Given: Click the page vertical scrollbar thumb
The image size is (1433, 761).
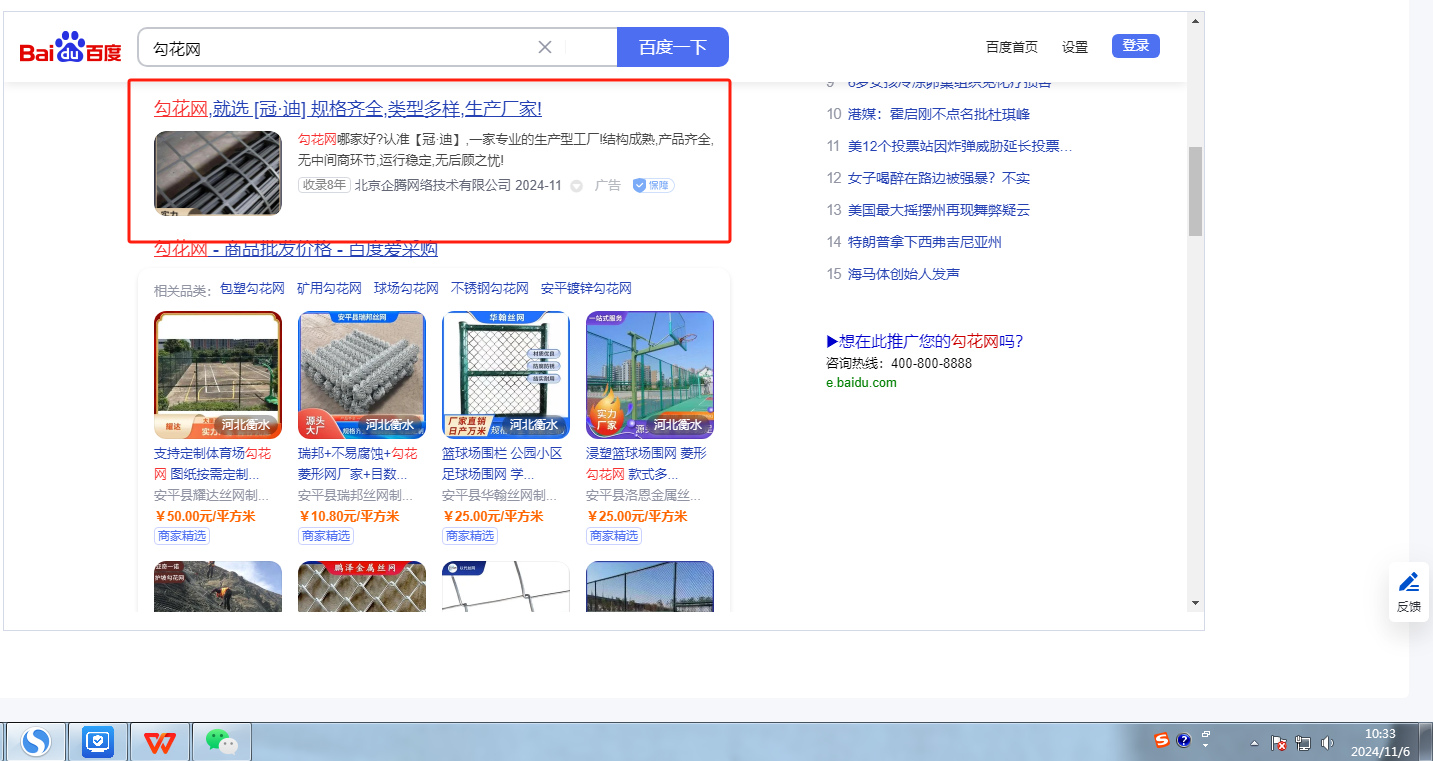Looking at the screenshot, I should click(1195, 192).
